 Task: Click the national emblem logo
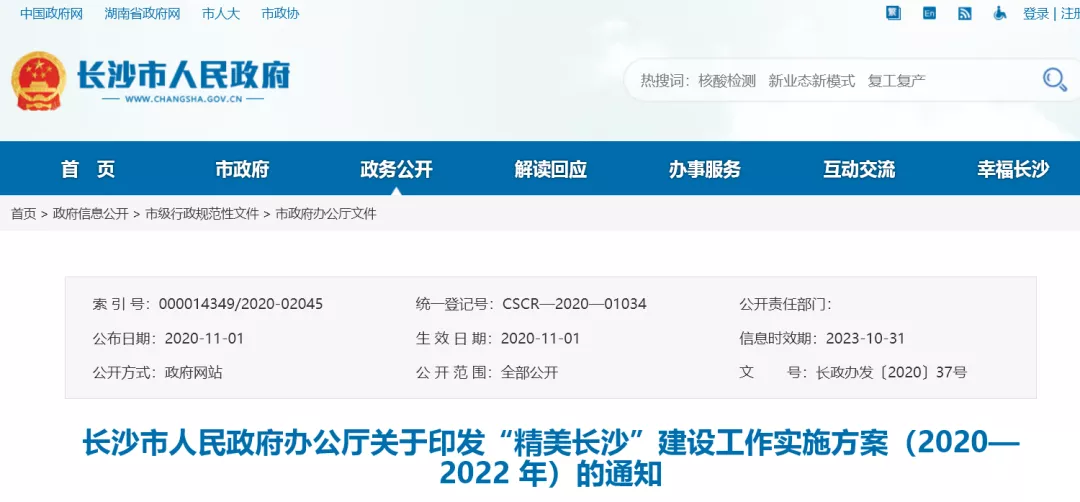(38, 81)
